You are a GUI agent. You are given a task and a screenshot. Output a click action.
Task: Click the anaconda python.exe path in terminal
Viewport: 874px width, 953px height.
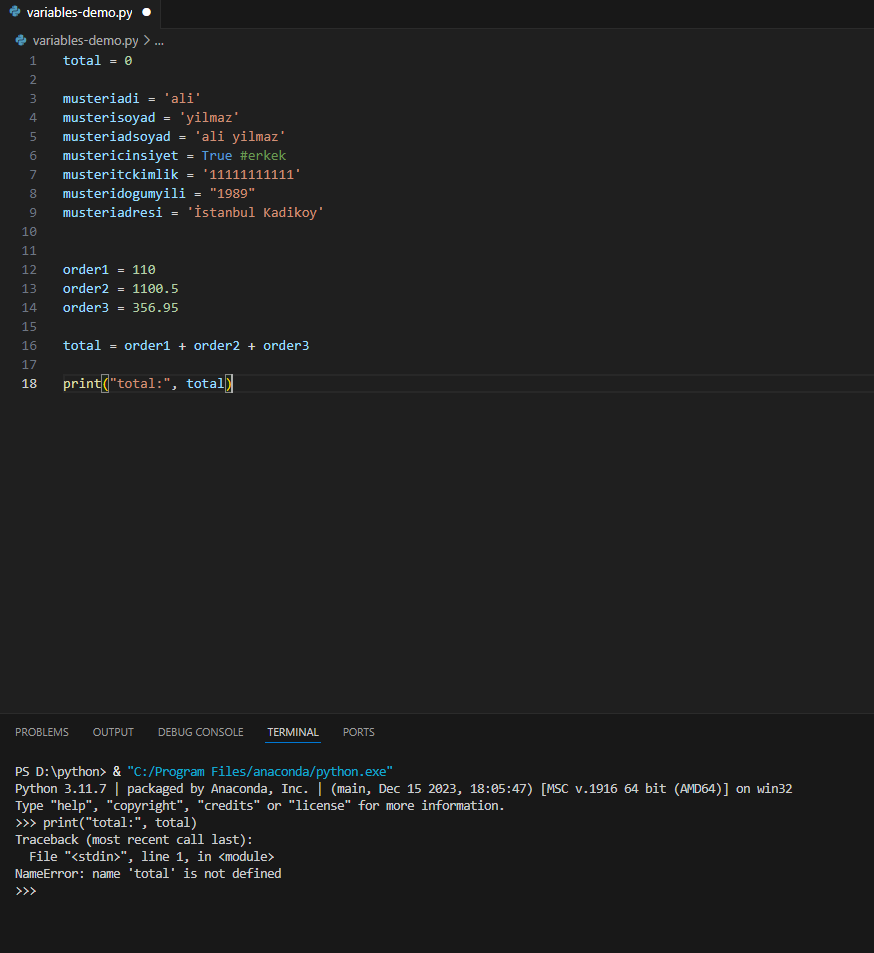(x=260, y=771)
